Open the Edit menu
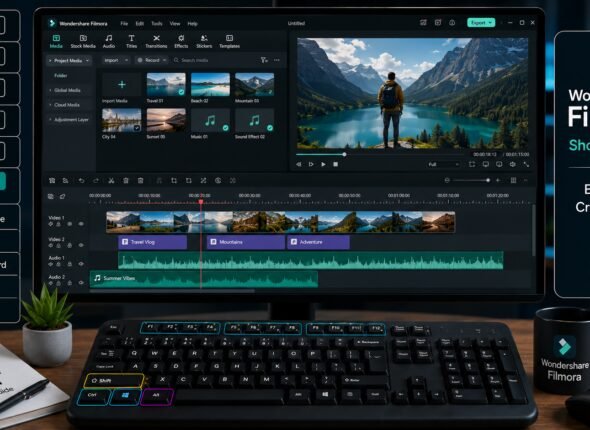This screenshot has width=590, height=430. click(140, 23)
